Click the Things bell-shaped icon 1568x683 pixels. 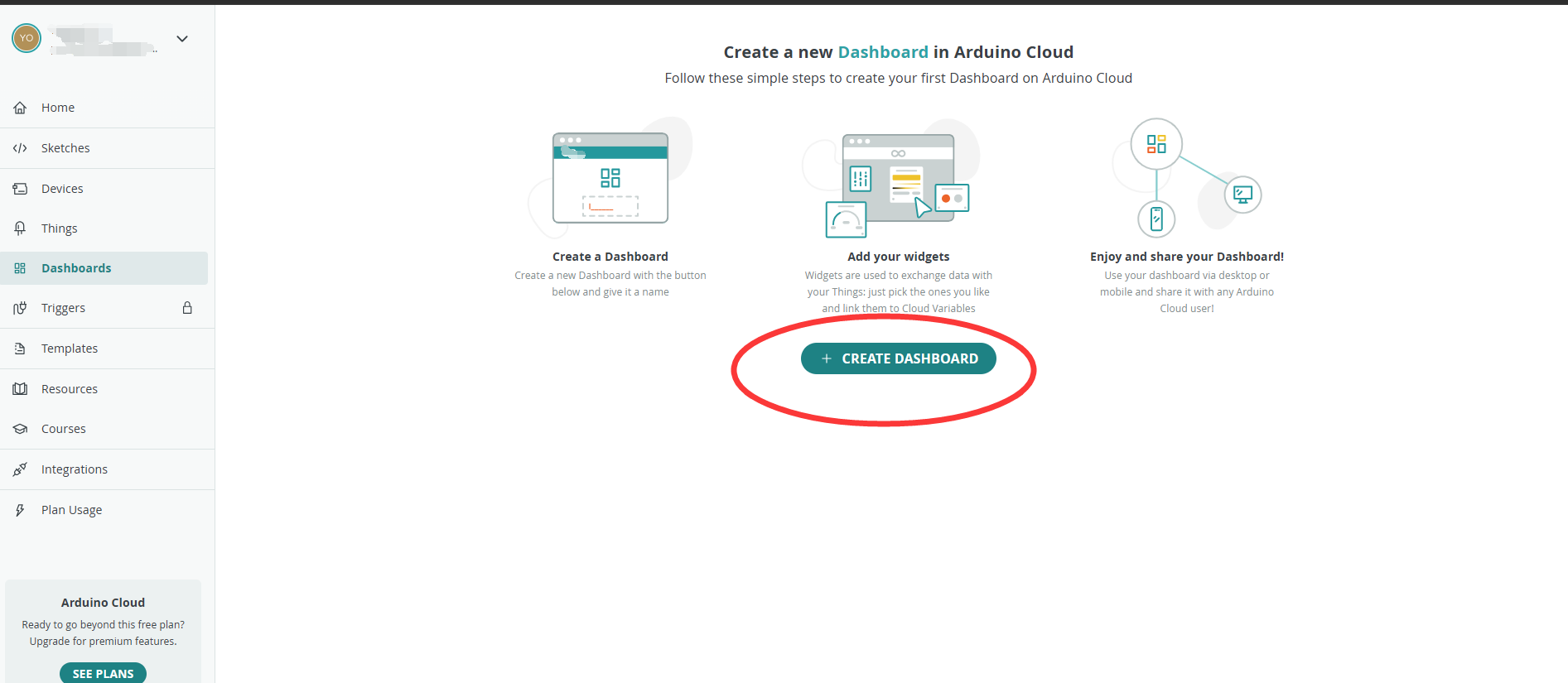[x=20, y=228]
